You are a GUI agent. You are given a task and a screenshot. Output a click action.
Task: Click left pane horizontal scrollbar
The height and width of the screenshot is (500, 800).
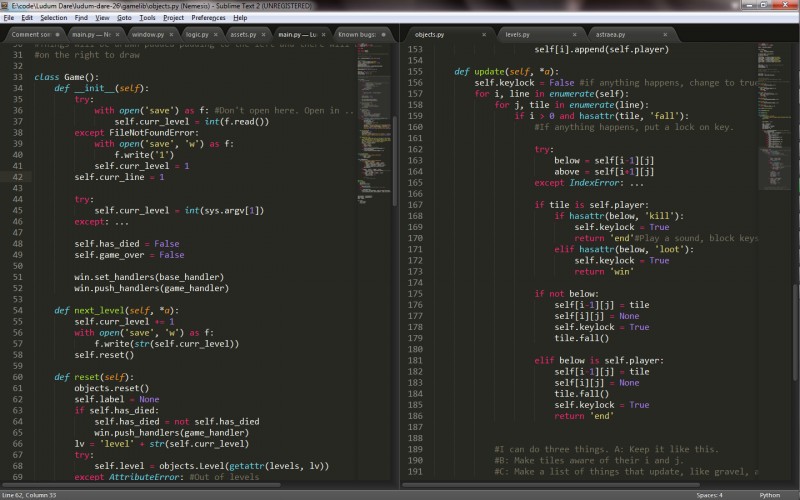click(x=141, y=485)
